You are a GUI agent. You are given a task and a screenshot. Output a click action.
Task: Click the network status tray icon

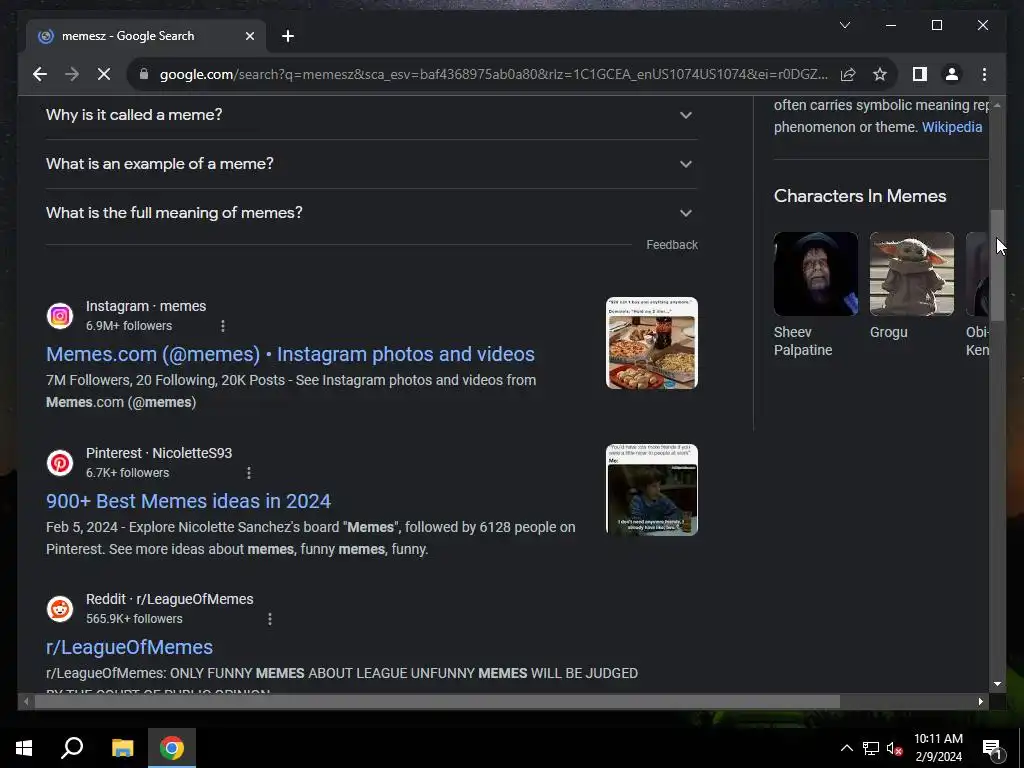[871, 748]
